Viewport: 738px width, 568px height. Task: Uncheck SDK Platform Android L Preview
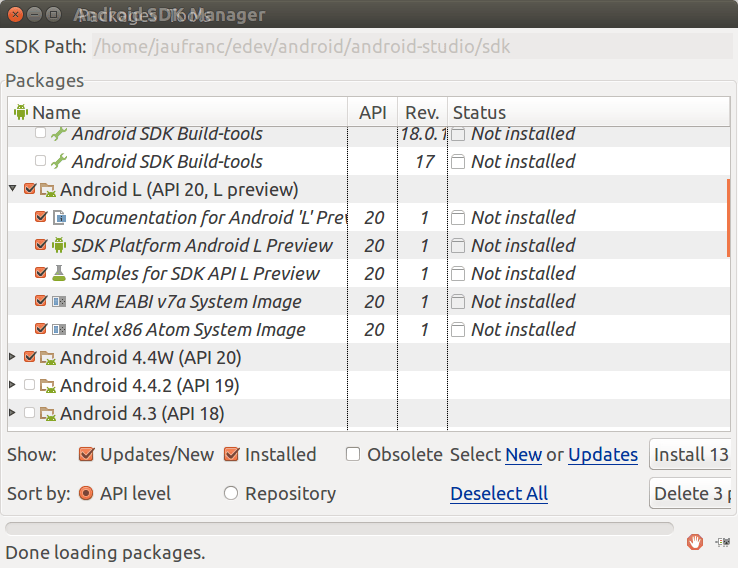(x=41, y=244)
